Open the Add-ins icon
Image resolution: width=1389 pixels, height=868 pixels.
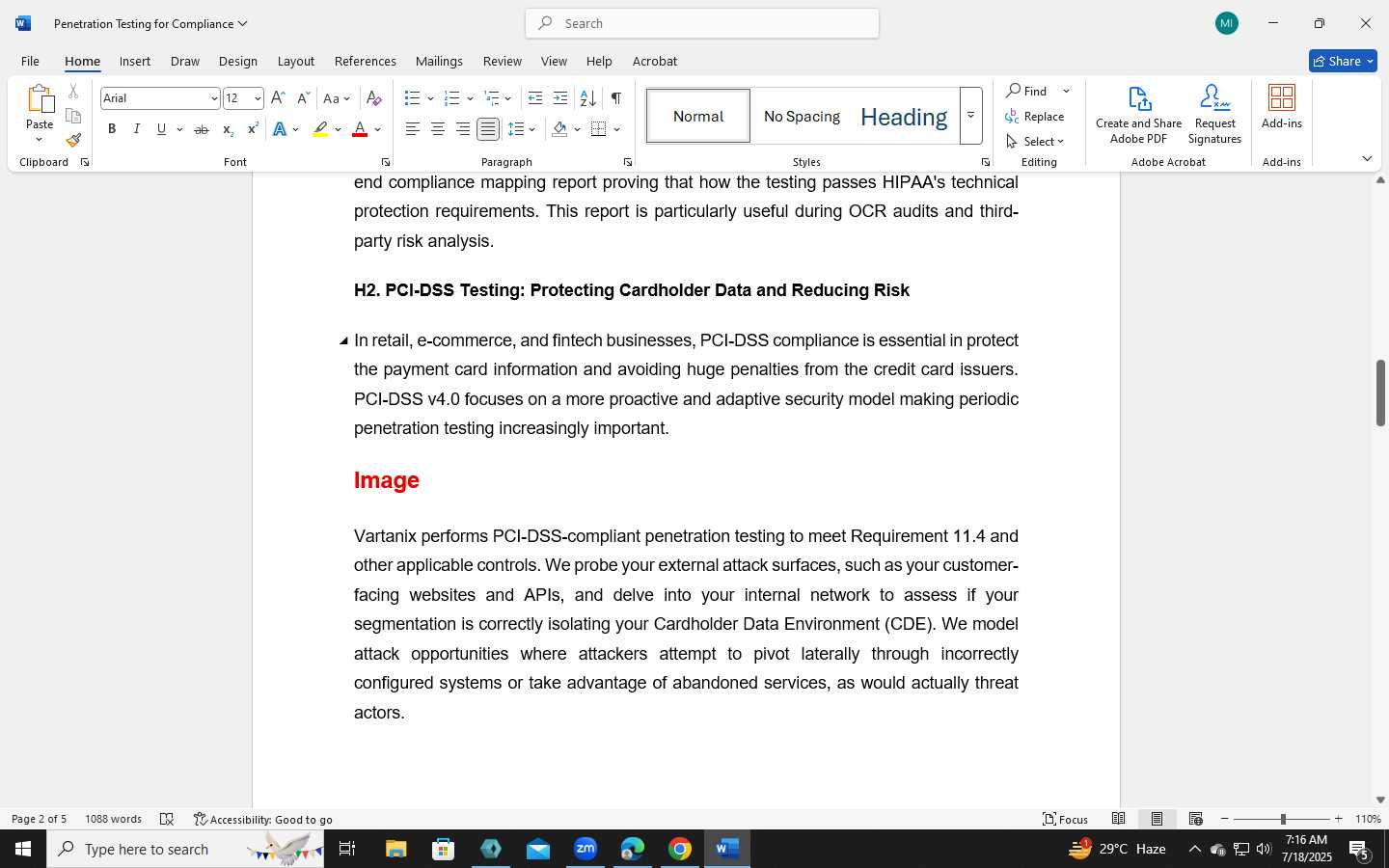[1282, 107]
